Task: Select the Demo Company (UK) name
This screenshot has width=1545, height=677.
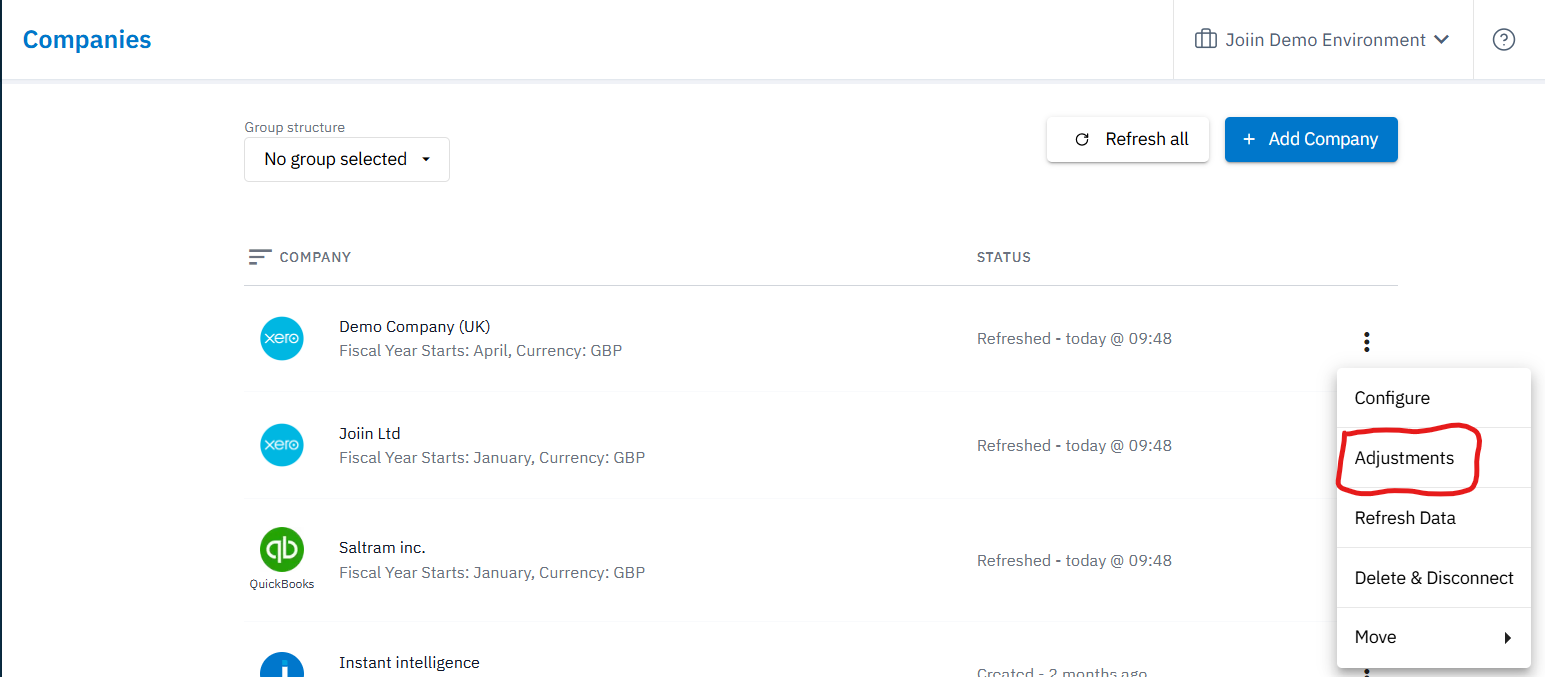Action: (415, 327)
